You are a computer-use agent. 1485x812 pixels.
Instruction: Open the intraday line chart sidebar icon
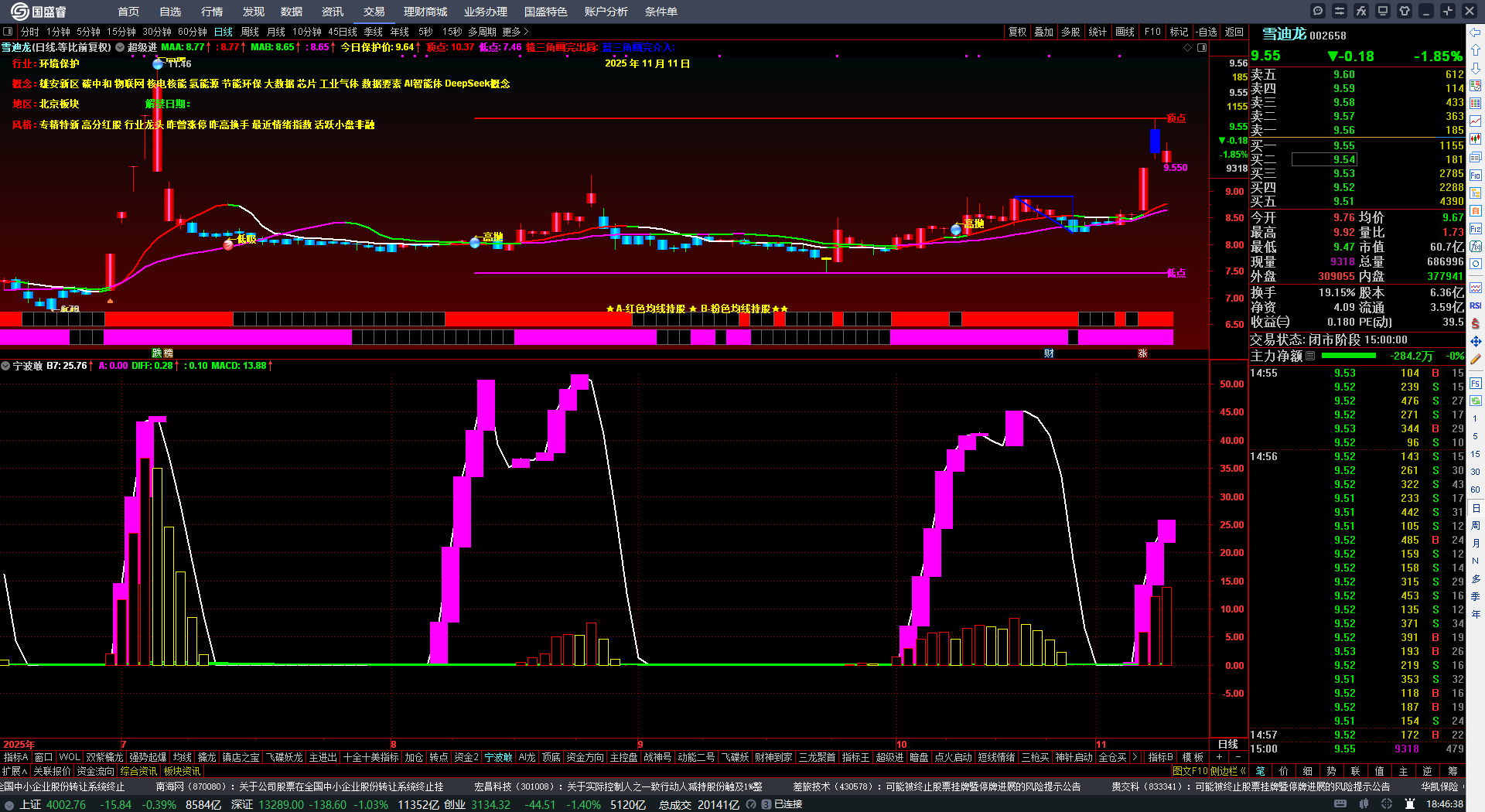pos(1476,121)
